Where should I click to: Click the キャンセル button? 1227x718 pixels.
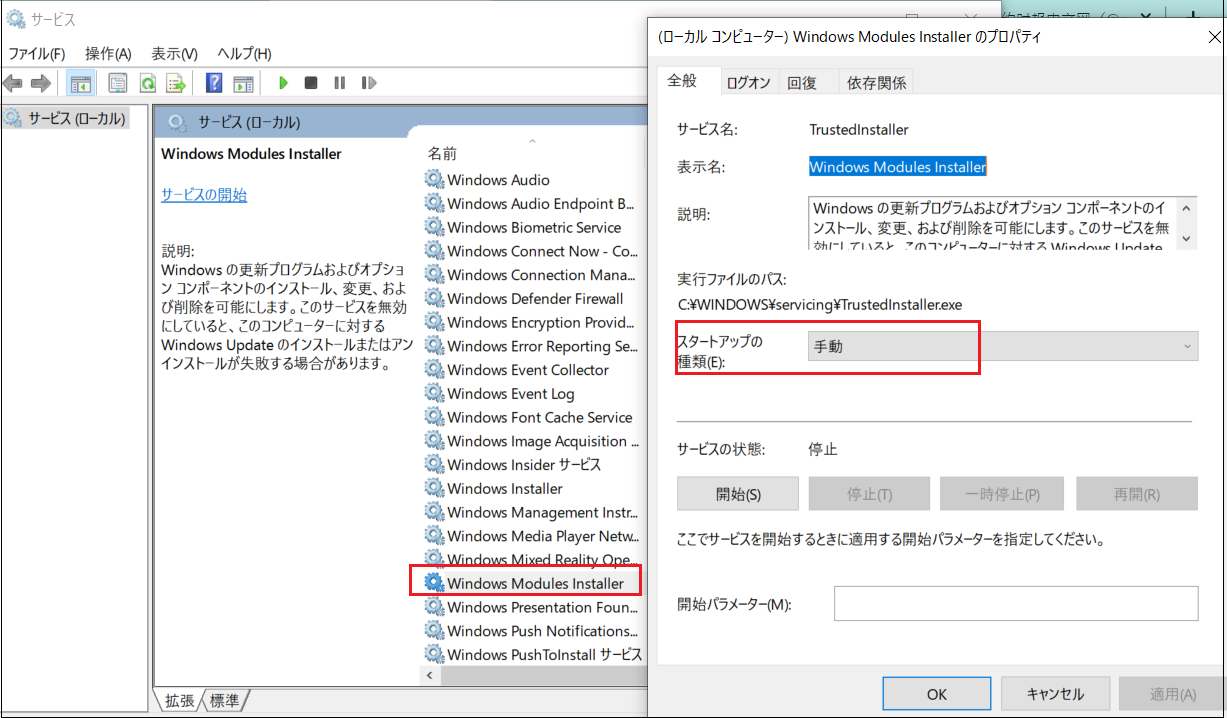coord(1055,694)
